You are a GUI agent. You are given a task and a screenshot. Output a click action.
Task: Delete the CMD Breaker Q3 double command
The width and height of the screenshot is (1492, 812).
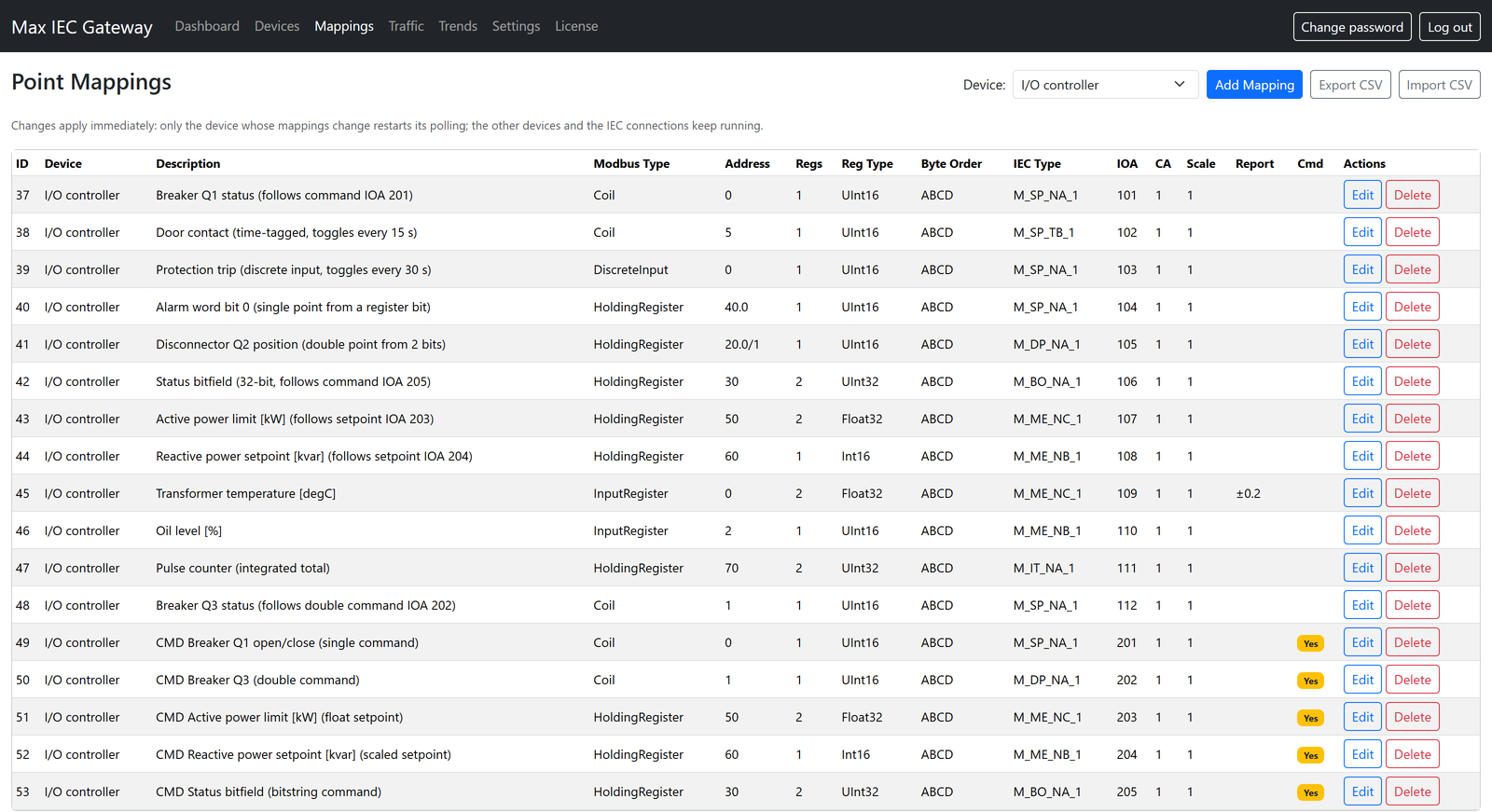pos(1412,680)
